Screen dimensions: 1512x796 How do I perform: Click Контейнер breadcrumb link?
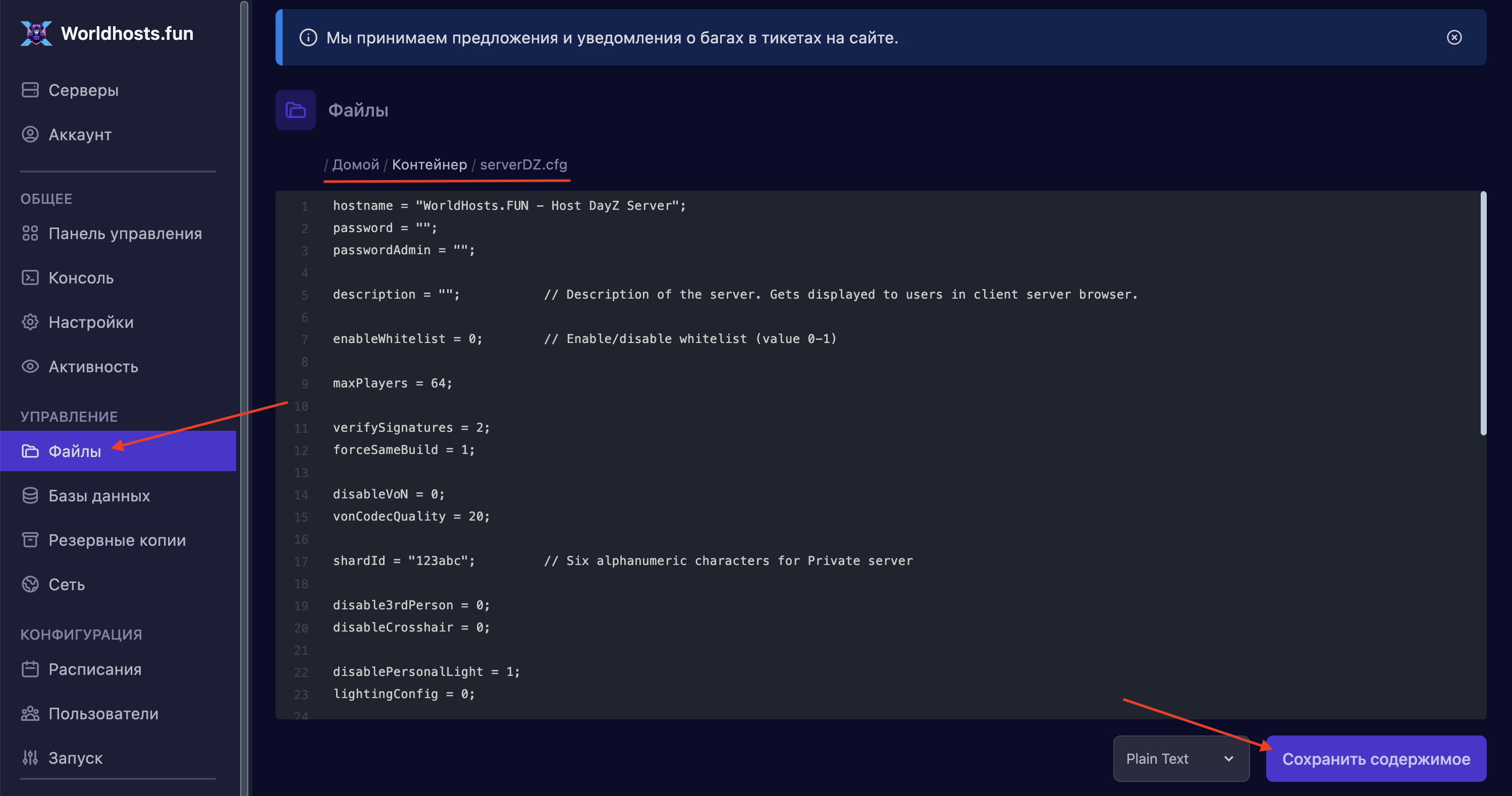429,164
